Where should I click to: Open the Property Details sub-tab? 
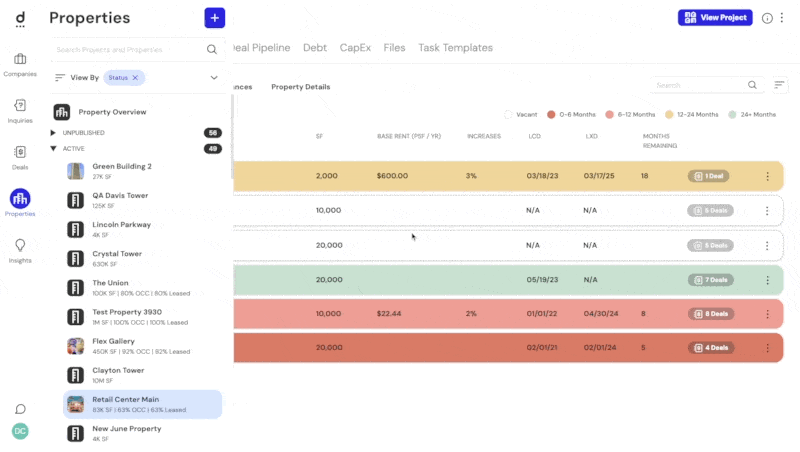(x=301, y=87)
